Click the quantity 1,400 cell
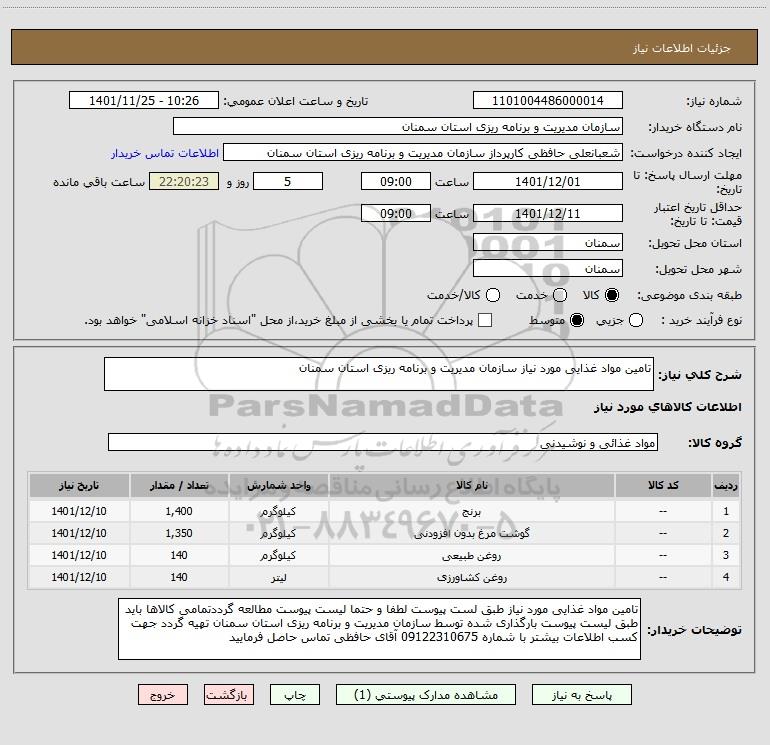770x745 pixels. [x=179, y=511]
